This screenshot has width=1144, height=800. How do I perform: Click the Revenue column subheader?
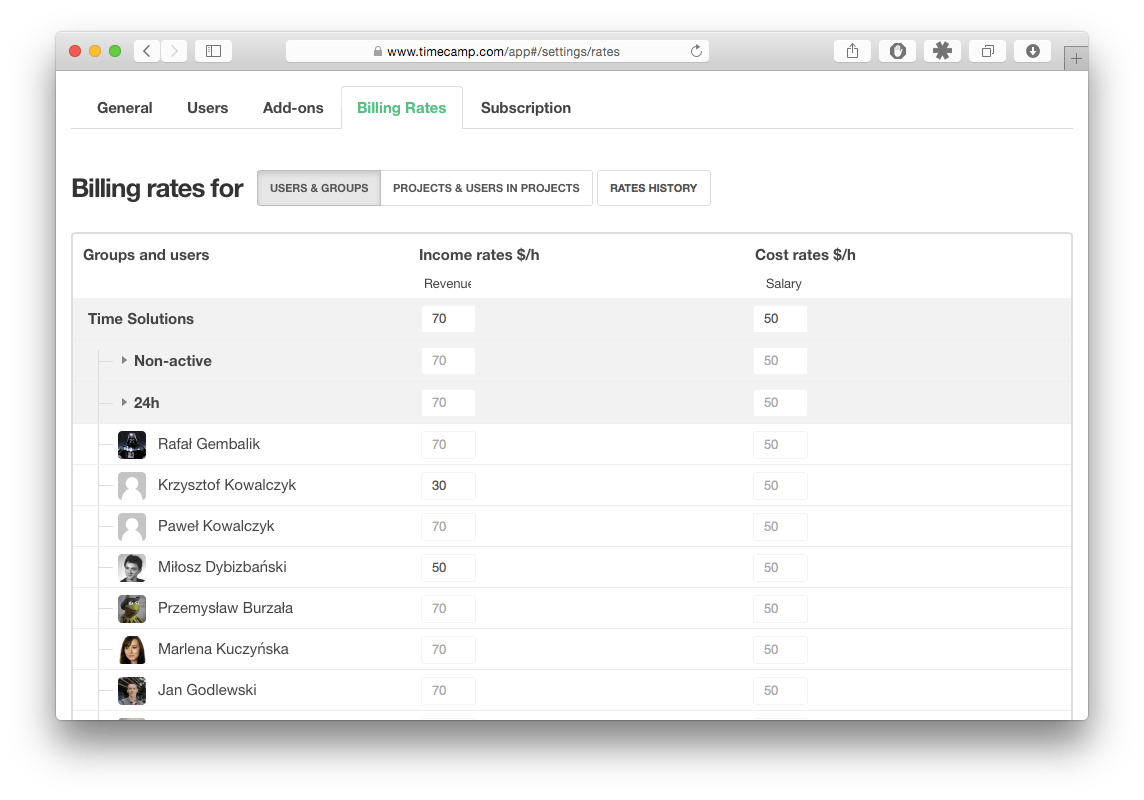point(447,284)
